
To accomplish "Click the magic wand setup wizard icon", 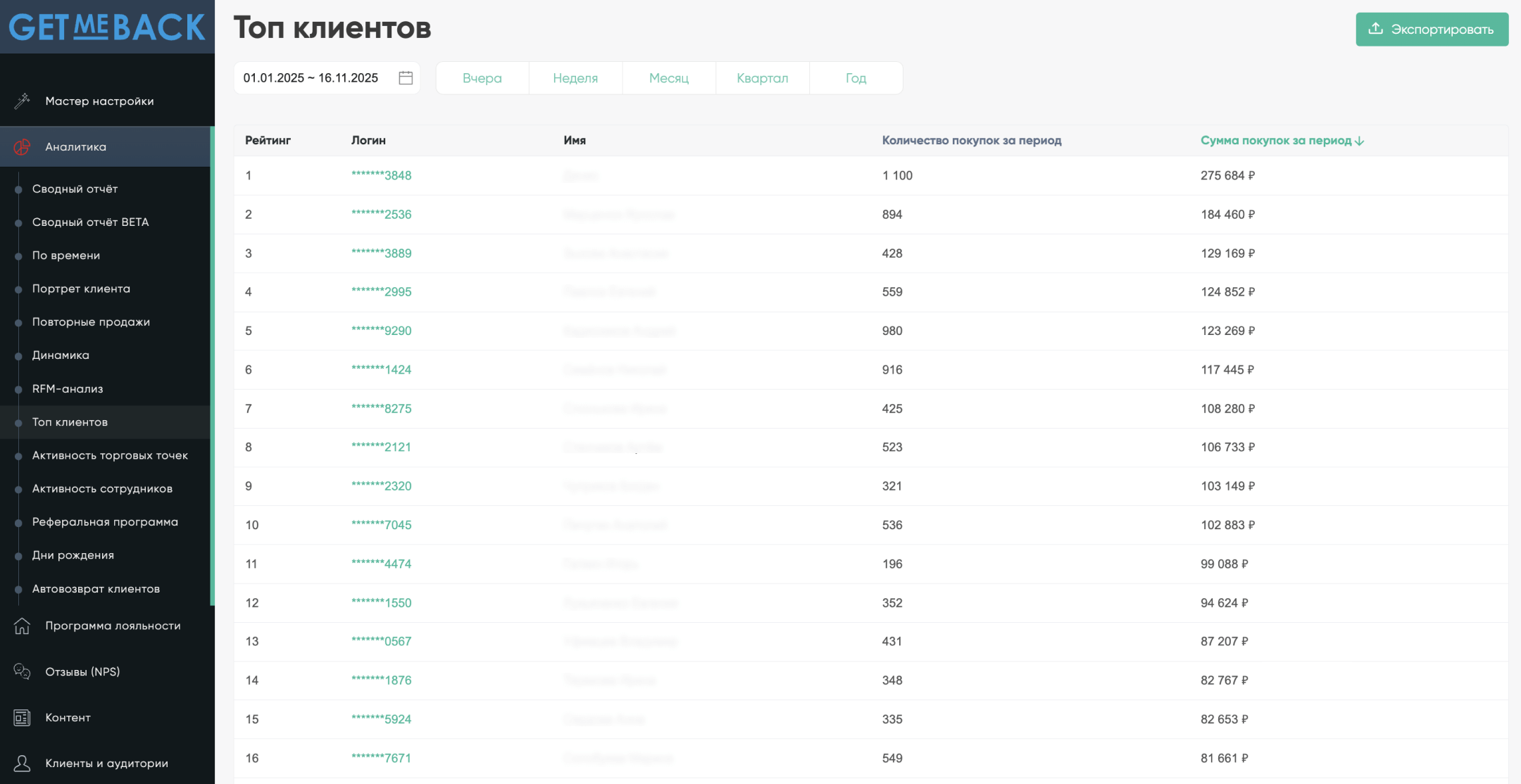I will pos(22,101).
